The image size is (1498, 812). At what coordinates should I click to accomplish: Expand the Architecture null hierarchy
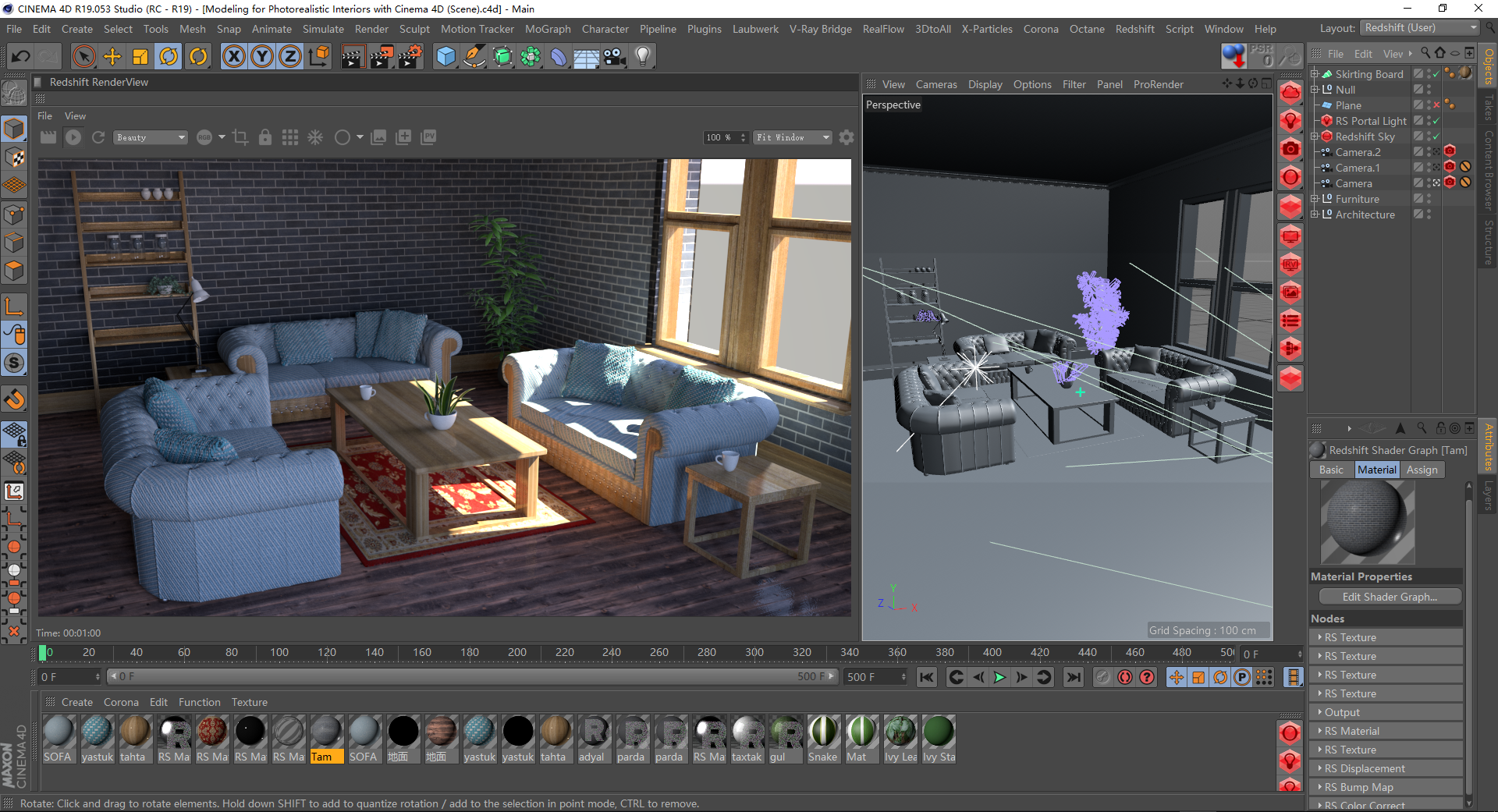(x=1315, y=215)
